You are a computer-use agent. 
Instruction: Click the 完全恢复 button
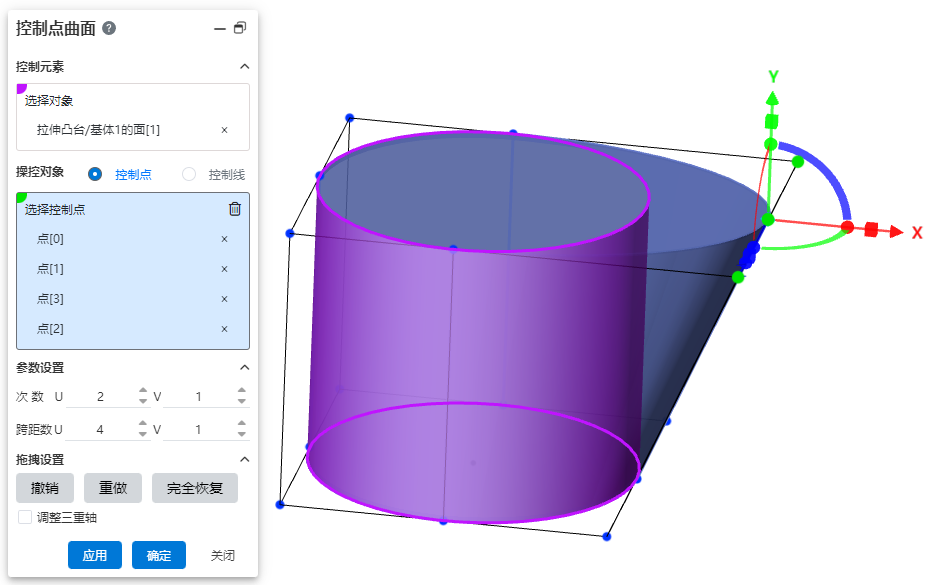195,488
